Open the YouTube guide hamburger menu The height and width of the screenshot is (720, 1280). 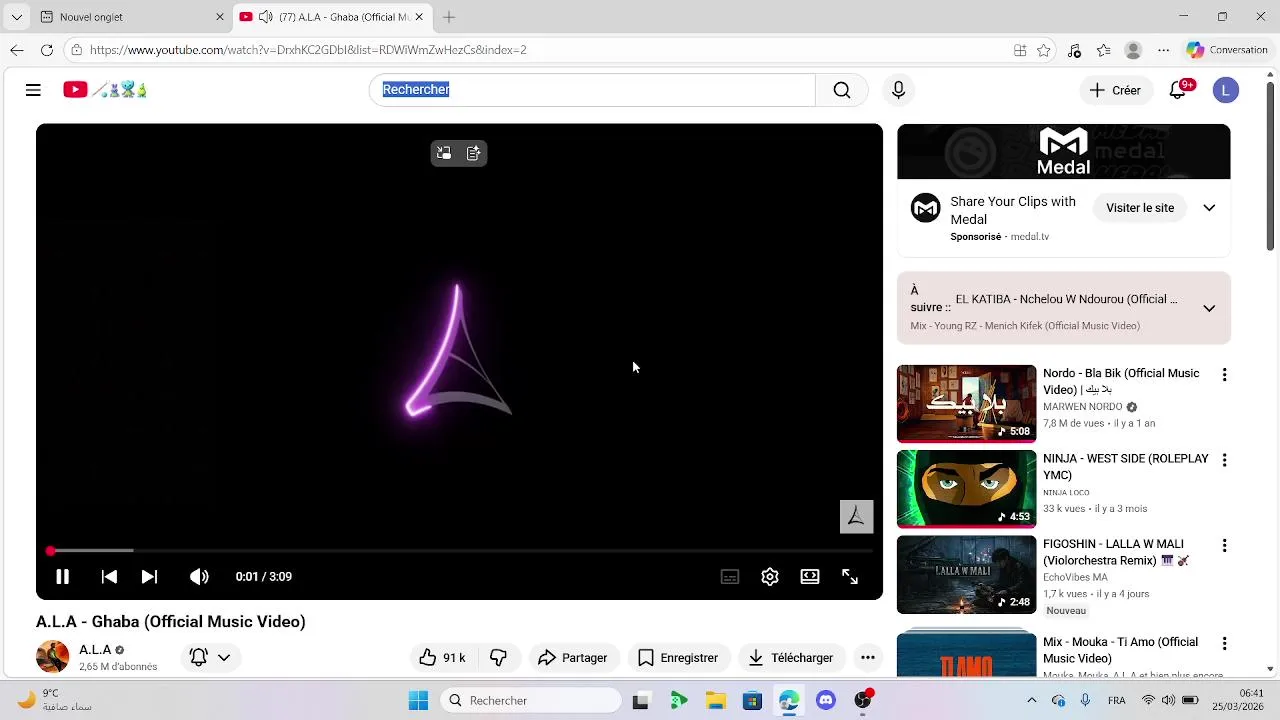pyautogui.click(x=33, y=90)
